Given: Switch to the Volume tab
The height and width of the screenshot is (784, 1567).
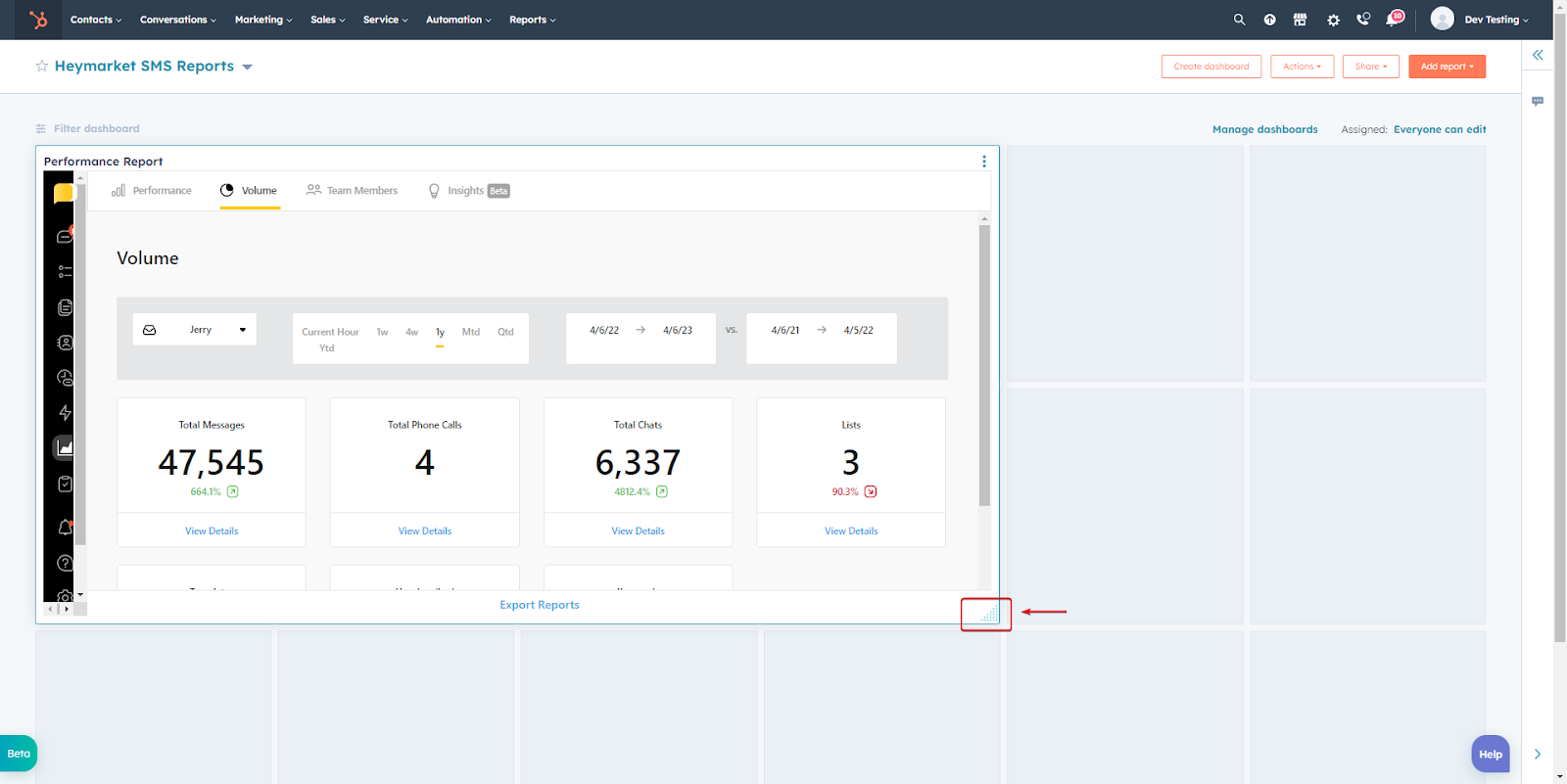Looking at the screenshot, I should pyautogui.click(x=249, y=191).
